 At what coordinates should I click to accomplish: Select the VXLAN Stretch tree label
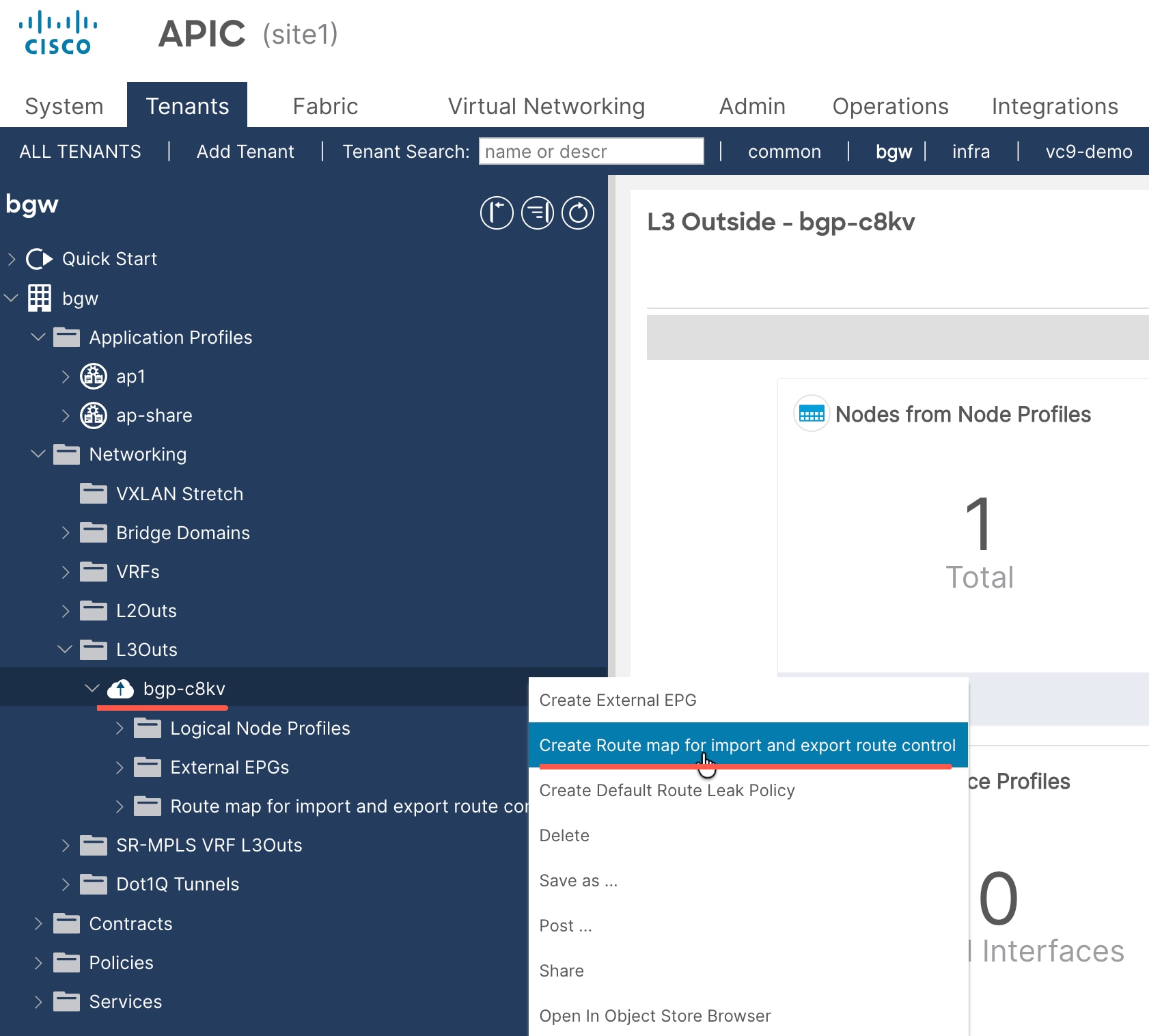(180, 493)
